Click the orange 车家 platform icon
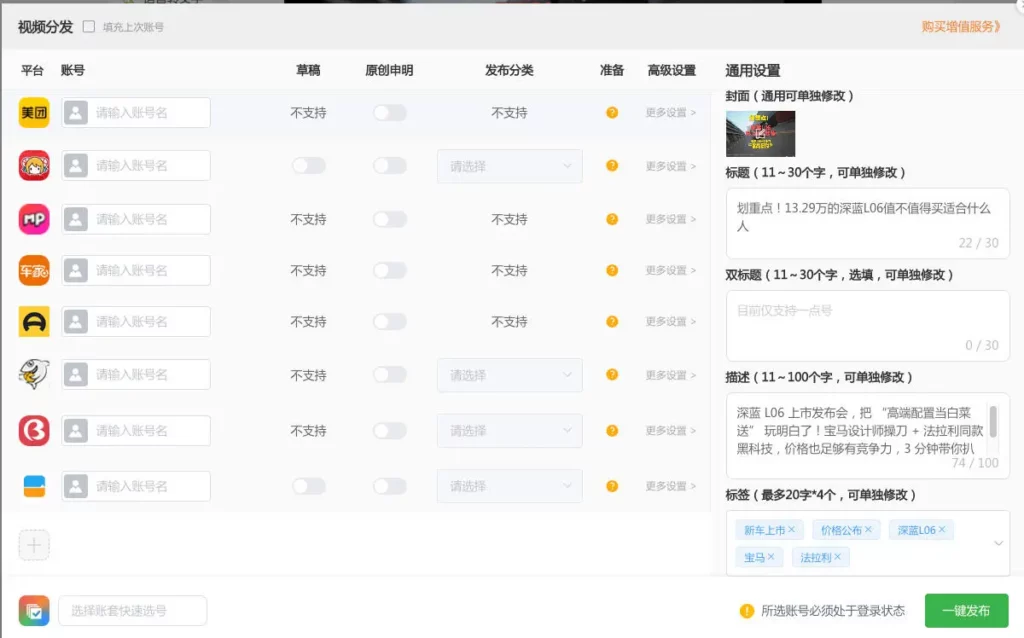 [34, 270]
